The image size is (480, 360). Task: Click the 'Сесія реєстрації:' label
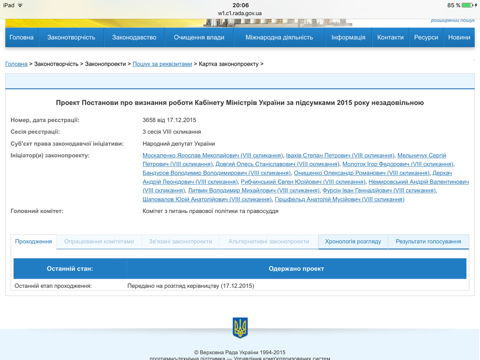(35, 132)
